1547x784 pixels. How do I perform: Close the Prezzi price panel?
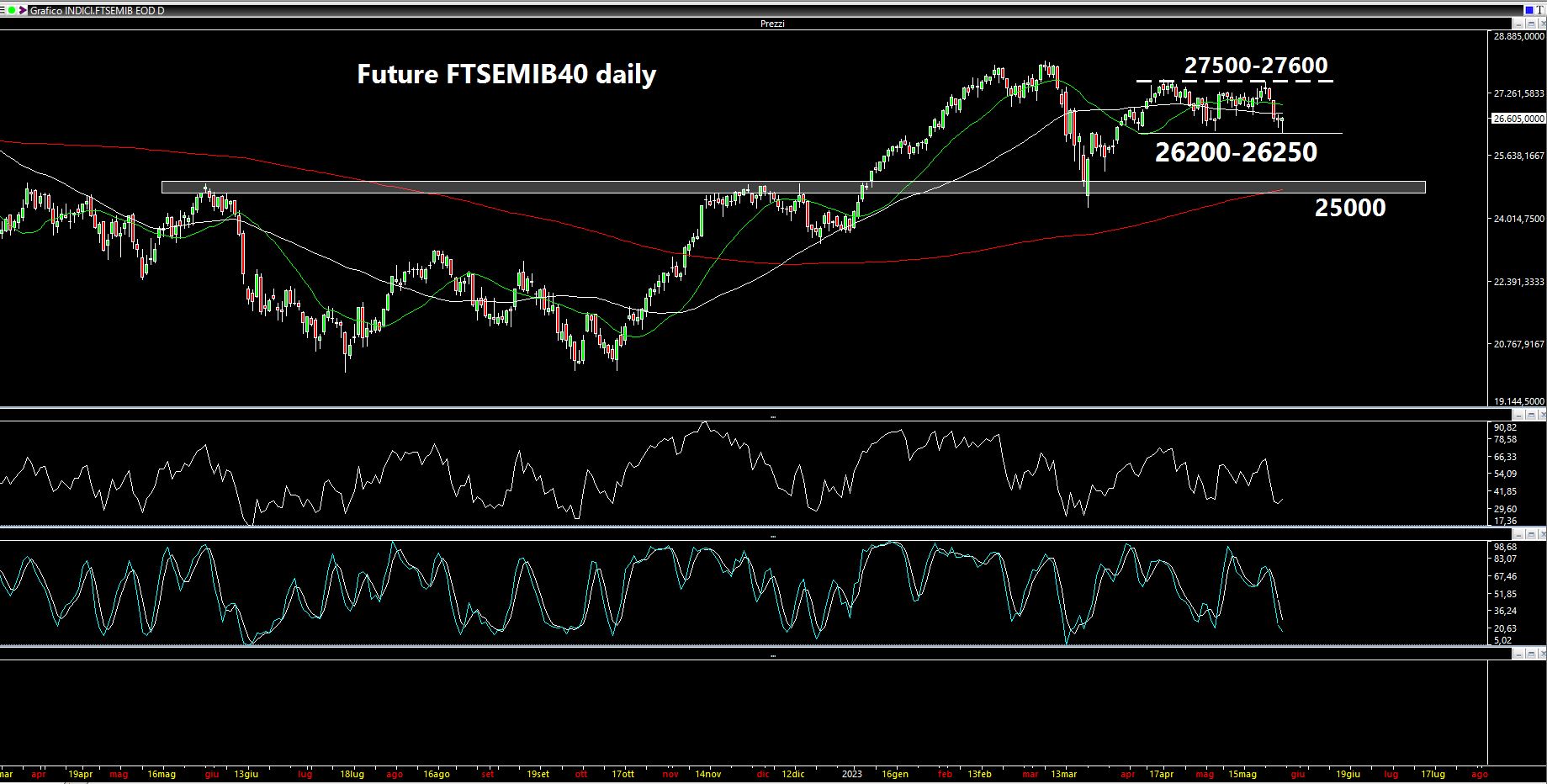(x=1542, y=24)
